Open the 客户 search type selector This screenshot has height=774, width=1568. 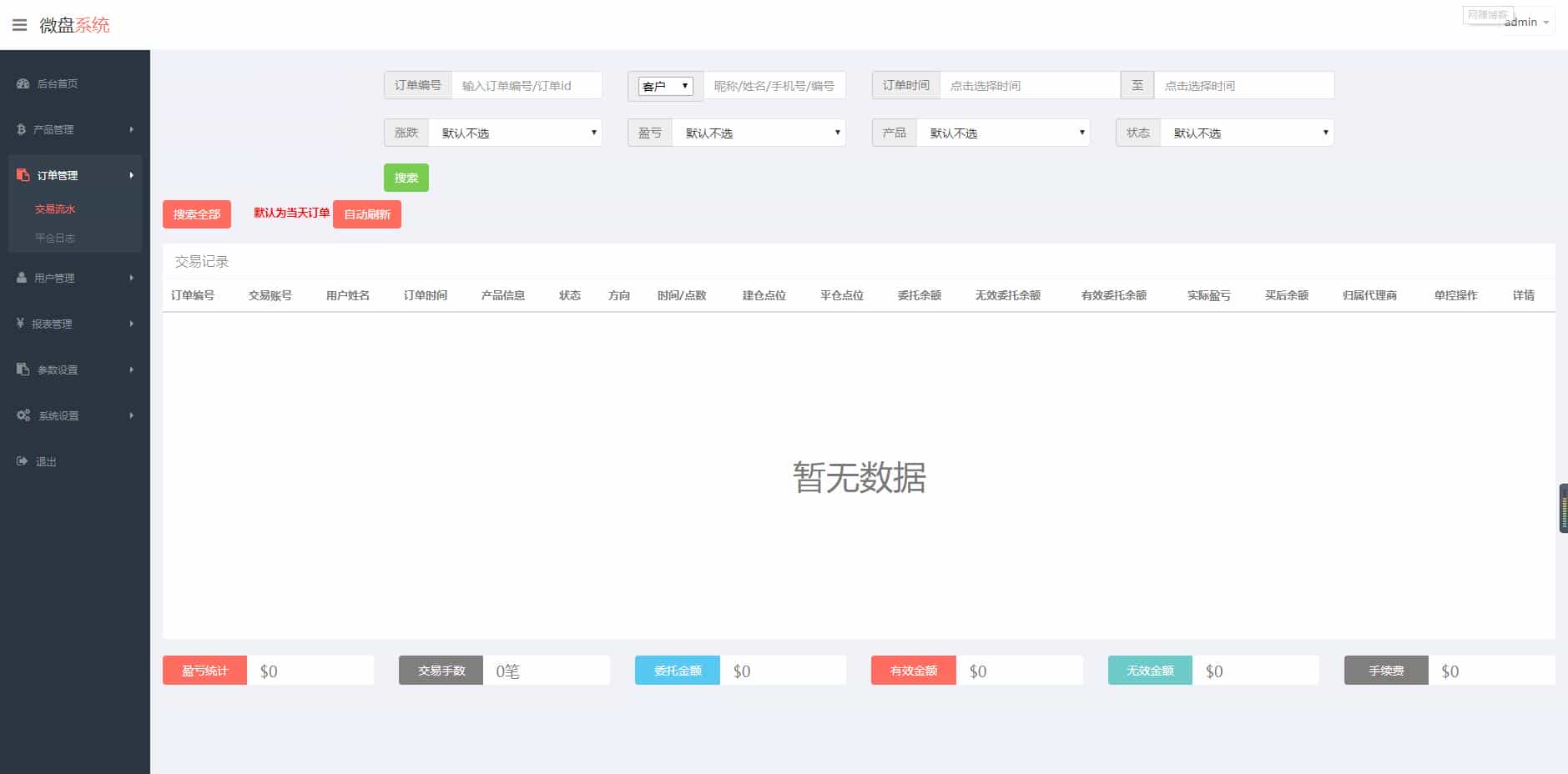[x=665, y=86]
